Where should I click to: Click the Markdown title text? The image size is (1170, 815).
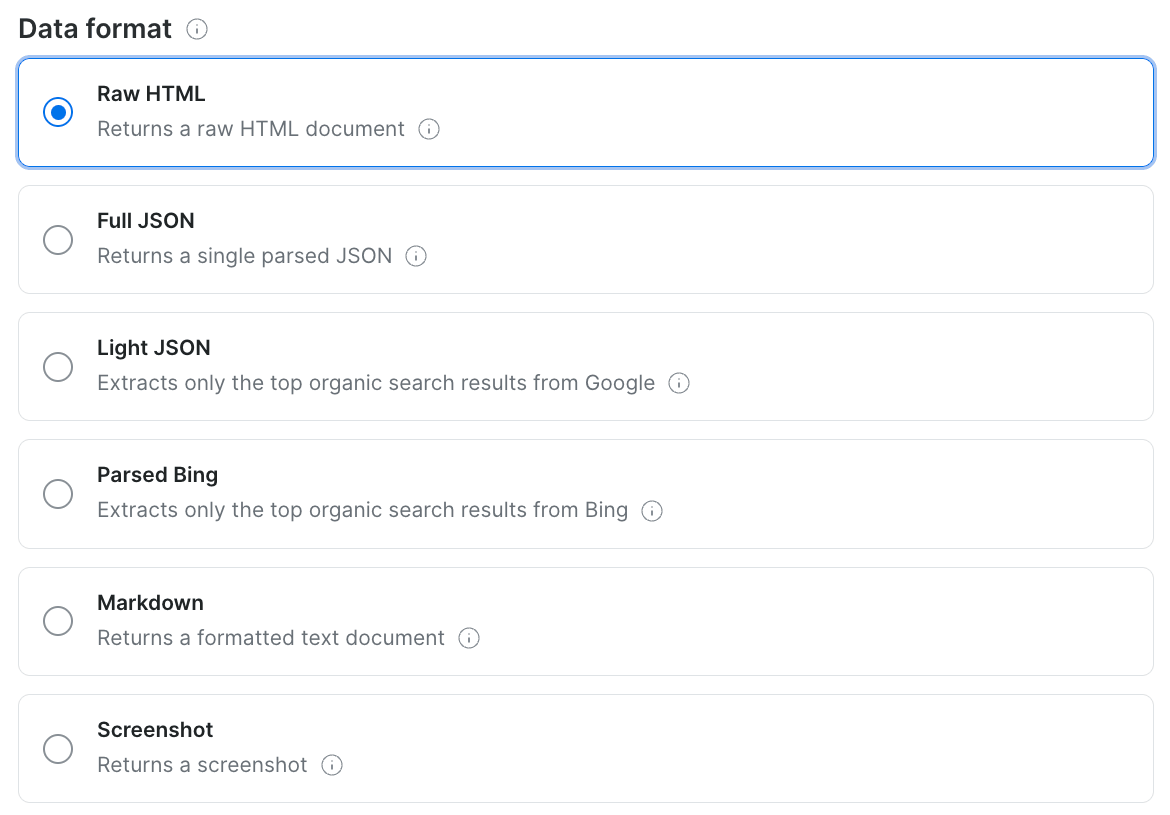point(151,602)
